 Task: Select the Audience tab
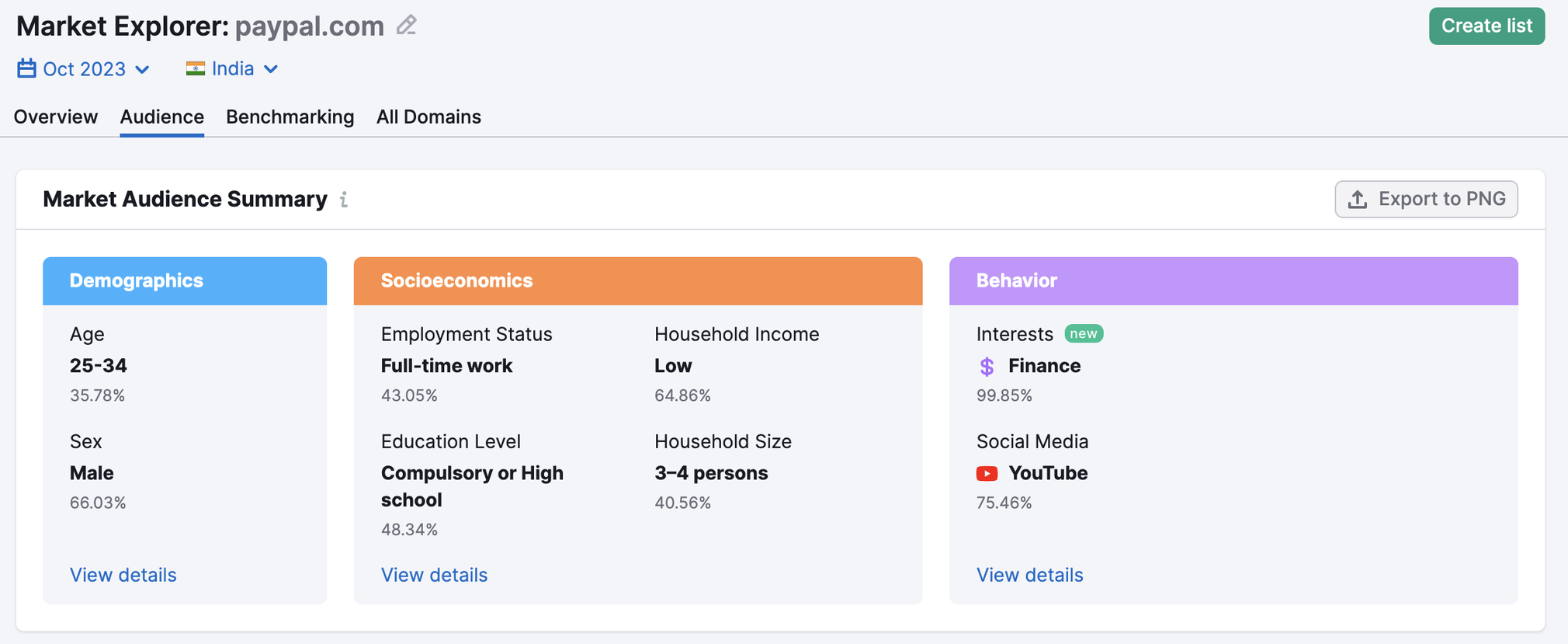tap(162, 117)
